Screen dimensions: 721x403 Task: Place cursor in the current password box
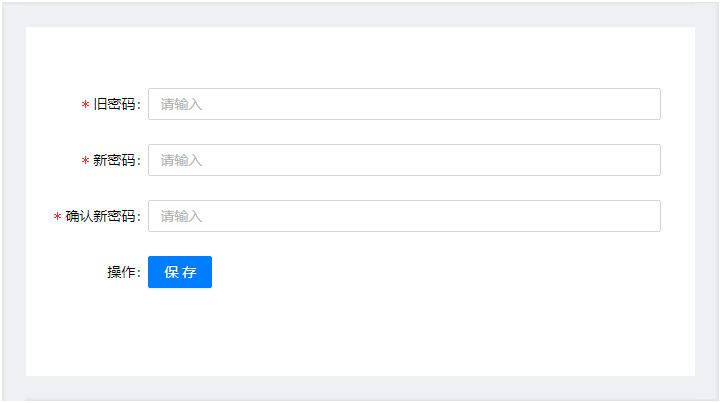[404, 104]
